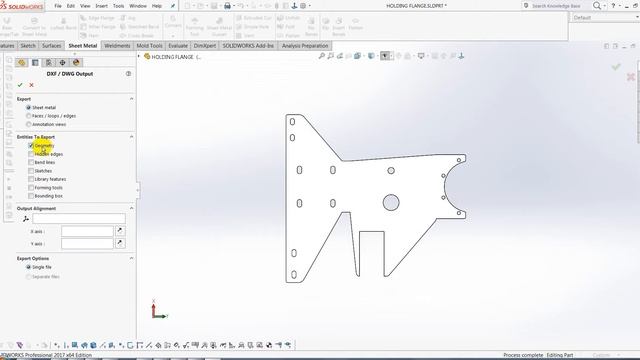
Task: Click the output alignment coordinate system field
Action: [79, 219]
